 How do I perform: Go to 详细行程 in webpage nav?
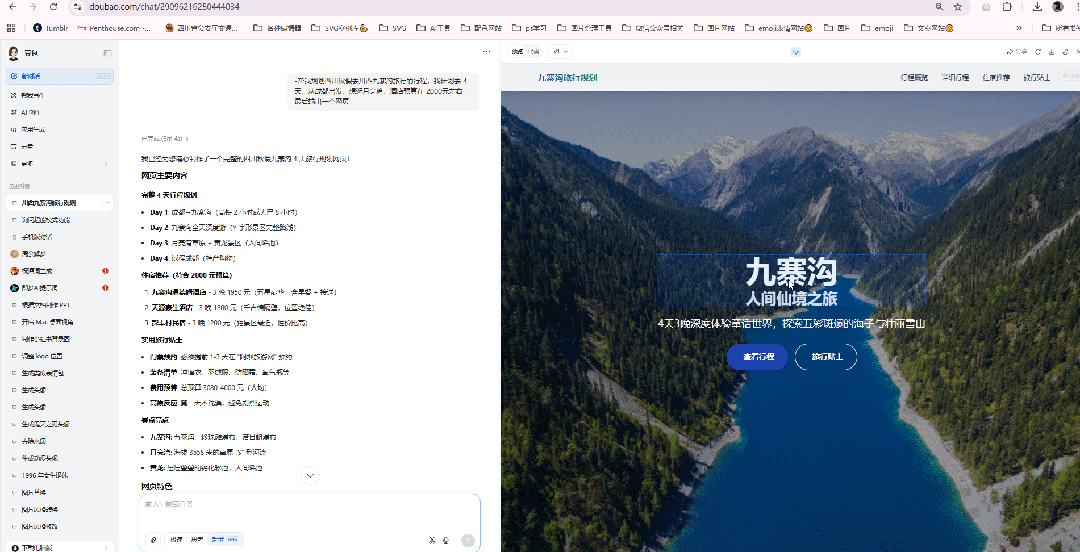coord(955,77)
